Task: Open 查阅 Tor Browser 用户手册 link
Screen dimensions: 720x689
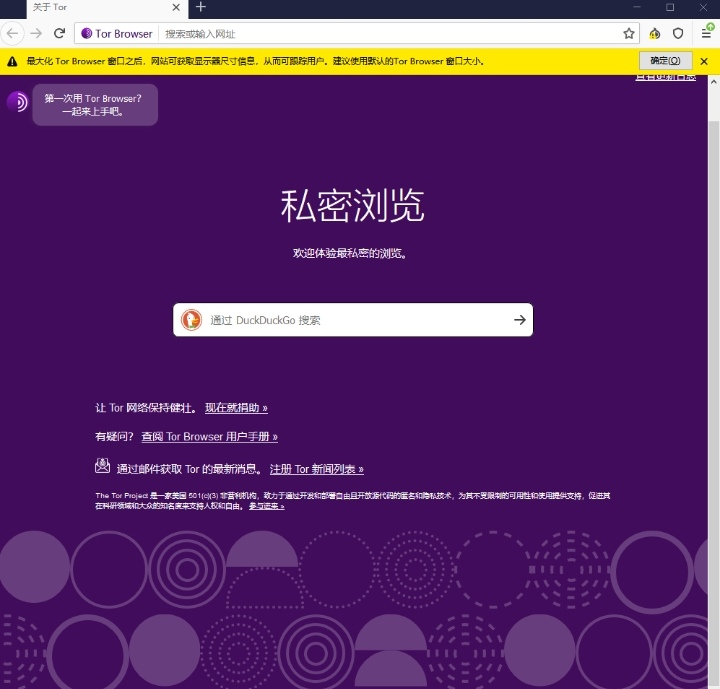Action: coord(209,436)
